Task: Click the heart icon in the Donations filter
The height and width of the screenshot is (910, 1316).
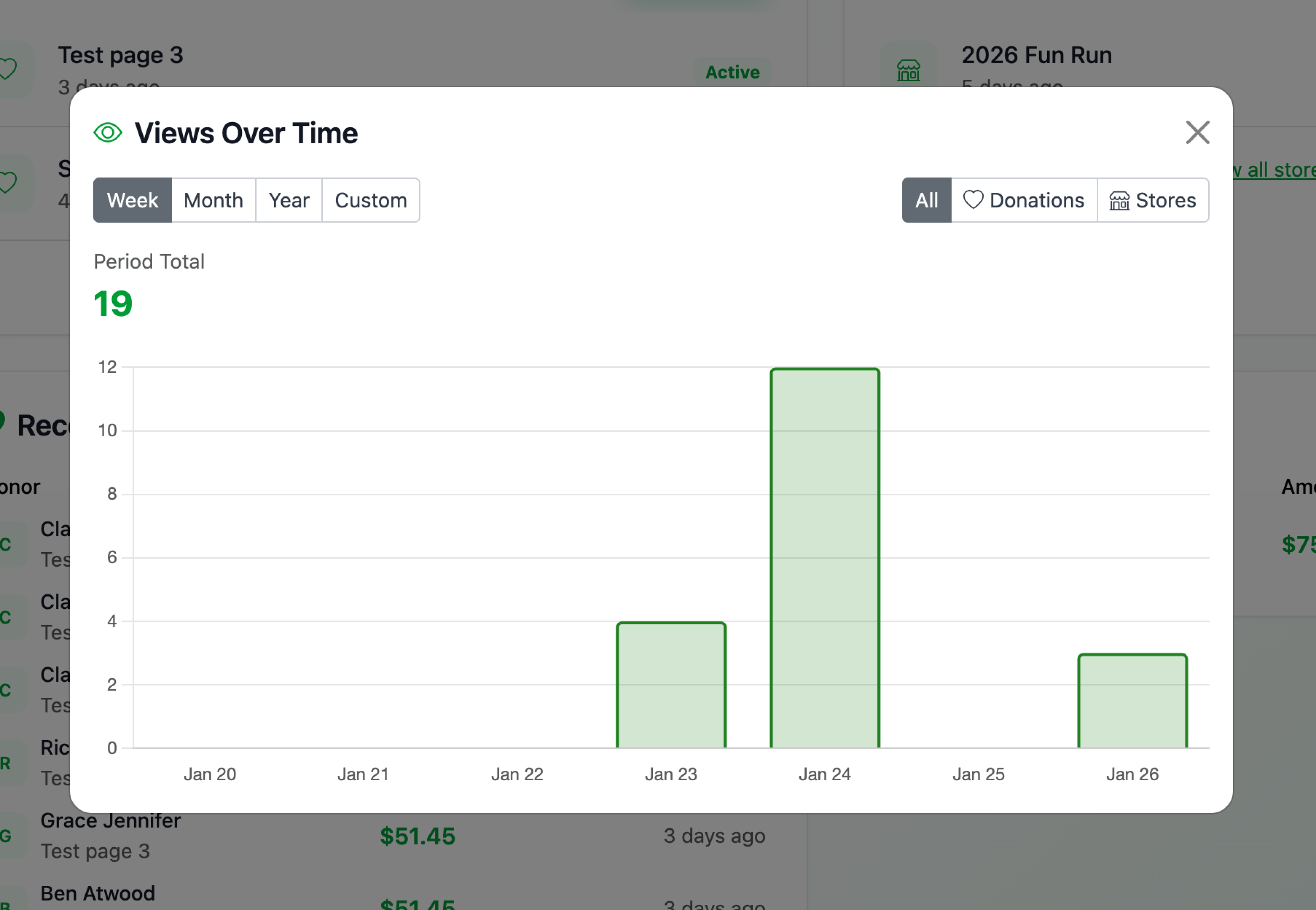Action: 973,200
